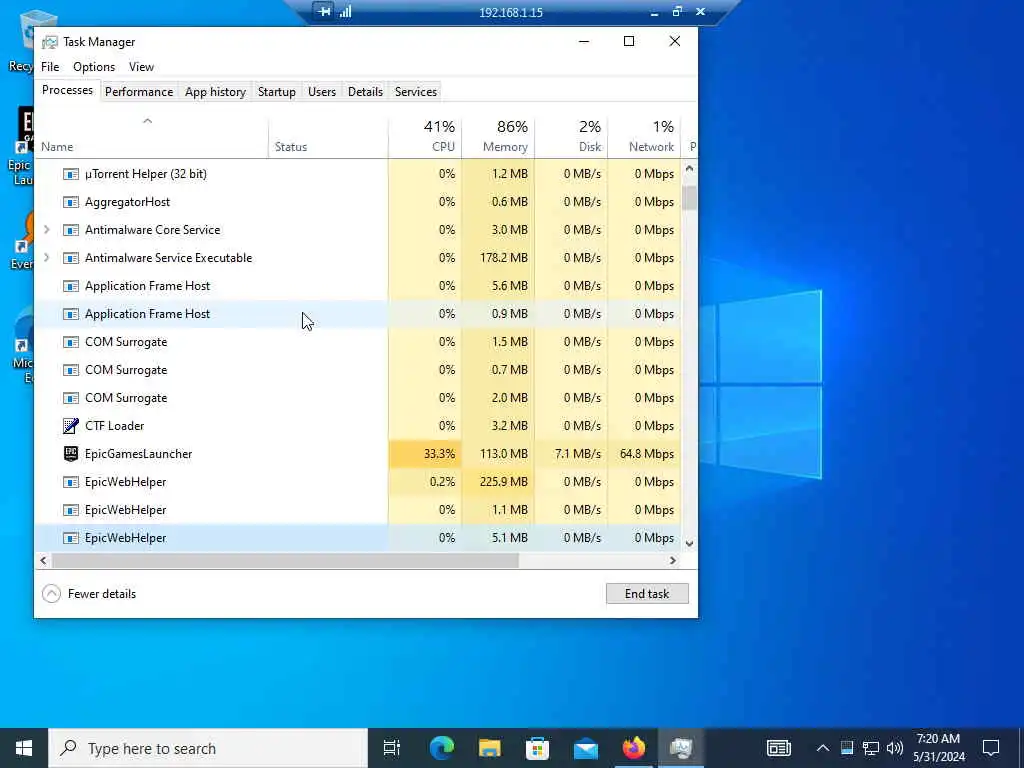Click horizontal scrollbar right arrow
Image resolution: width=1024 pixels, height=768 pixels.
[673, 560]
